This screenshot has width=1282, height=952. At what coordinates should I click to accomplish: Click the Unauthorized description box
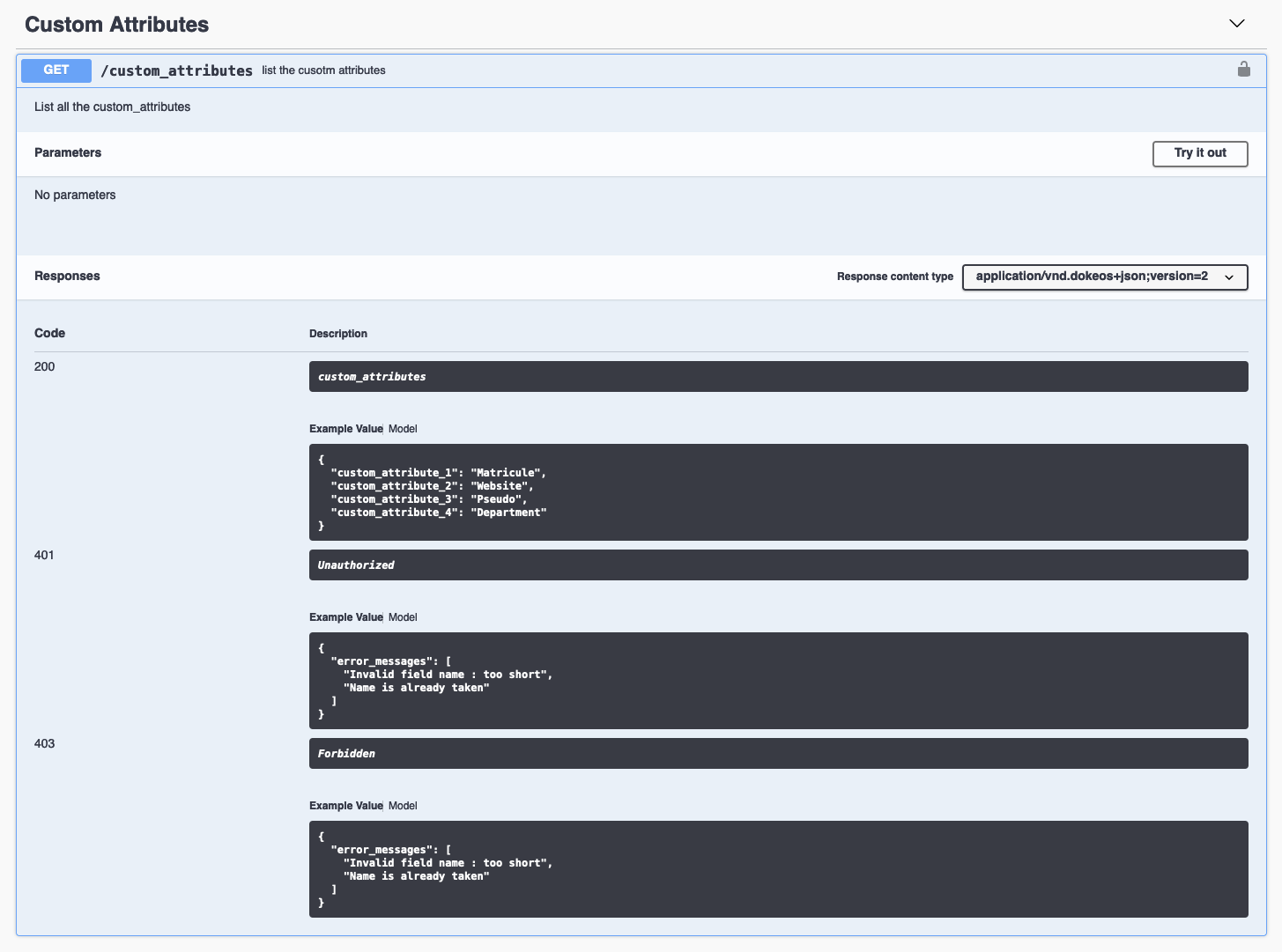click(778, 565)
